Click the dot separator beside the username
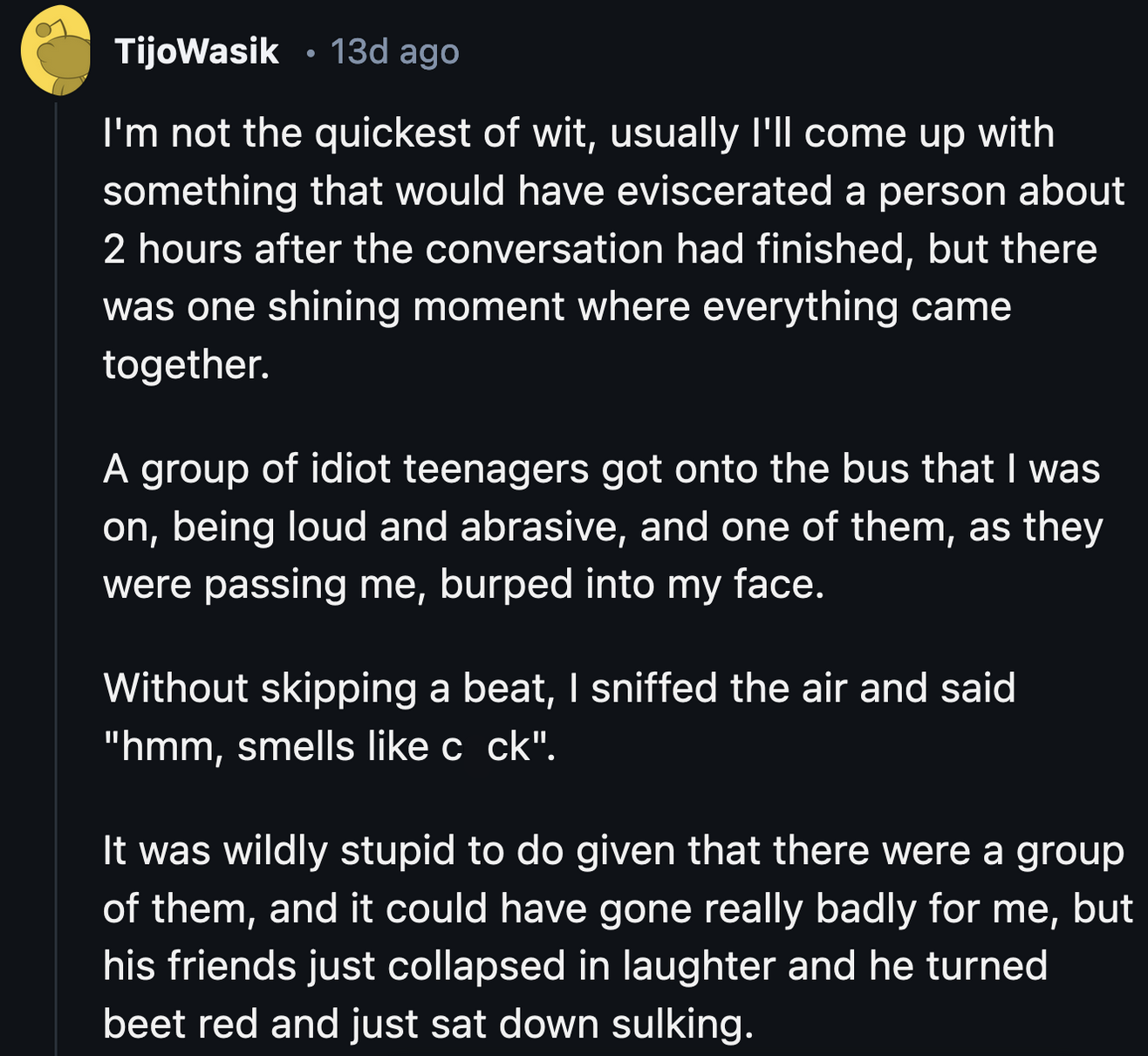1148x1056 pixels. pos(310,53)
